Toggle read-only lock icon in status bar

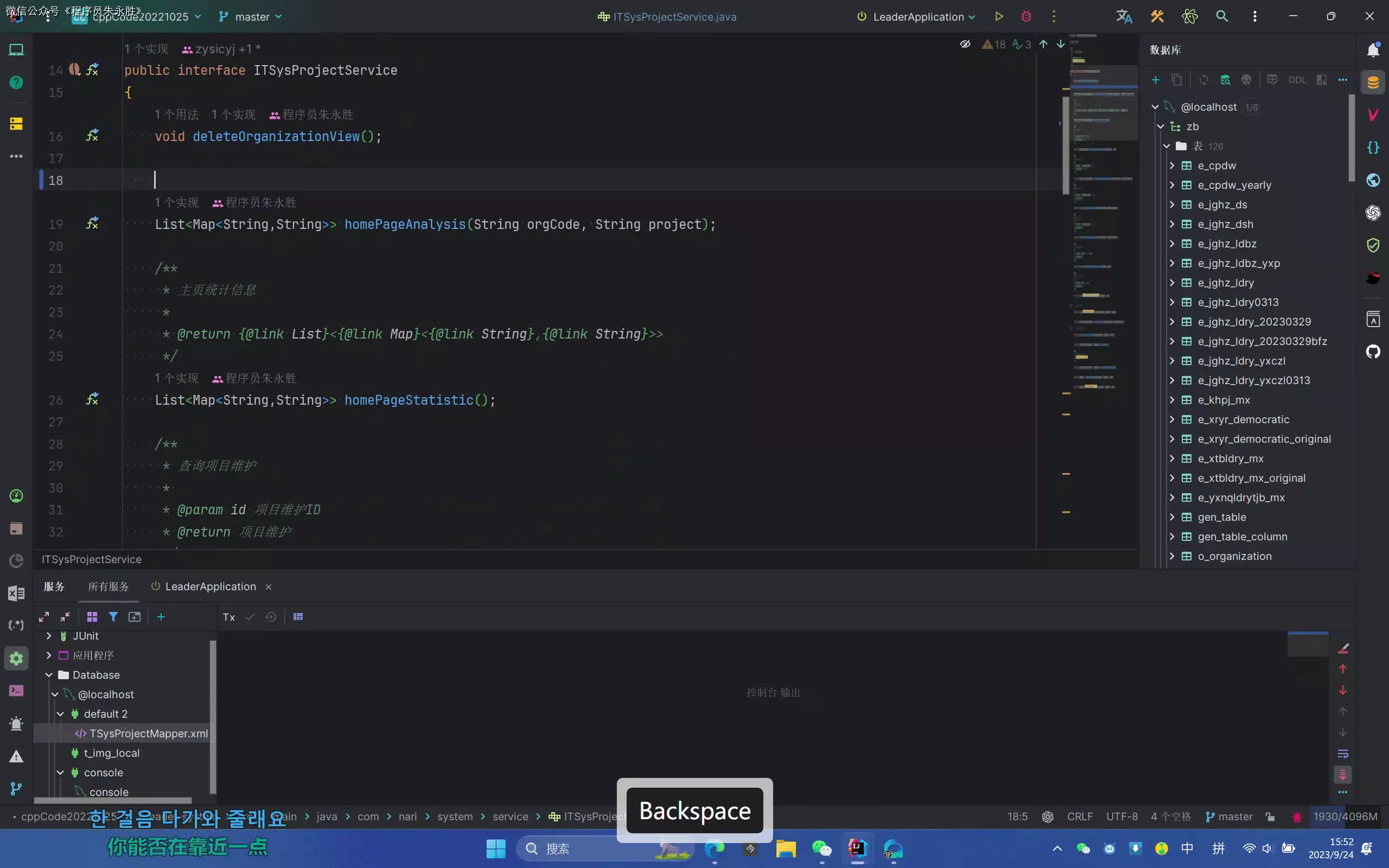pos(1270,817)
